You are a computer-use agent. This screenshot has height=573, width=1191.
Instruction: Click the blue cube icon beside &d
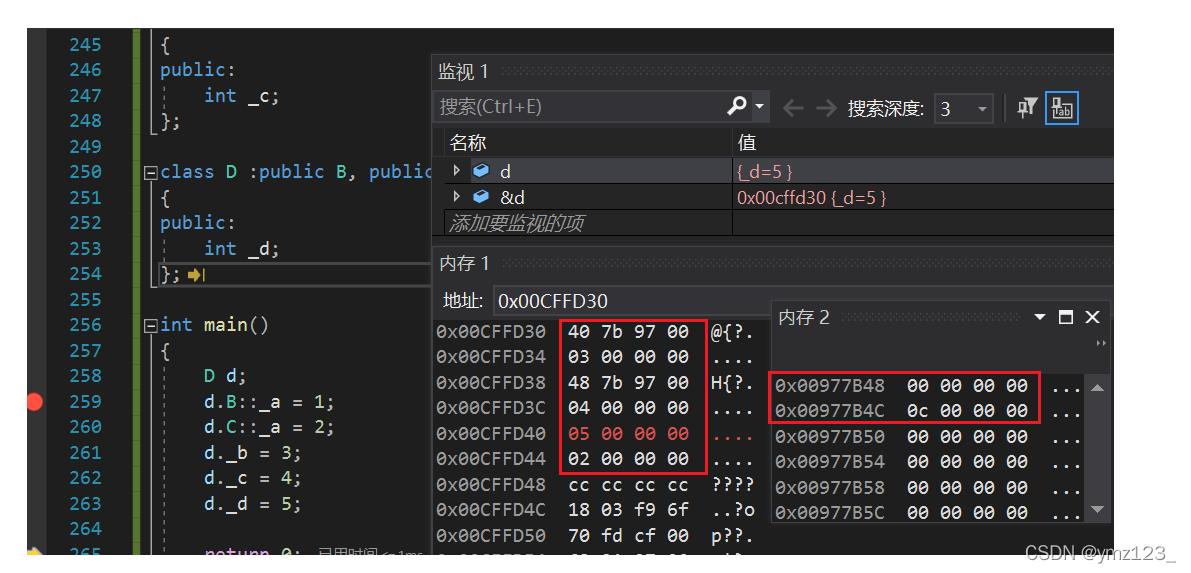(x=481, y=197)
